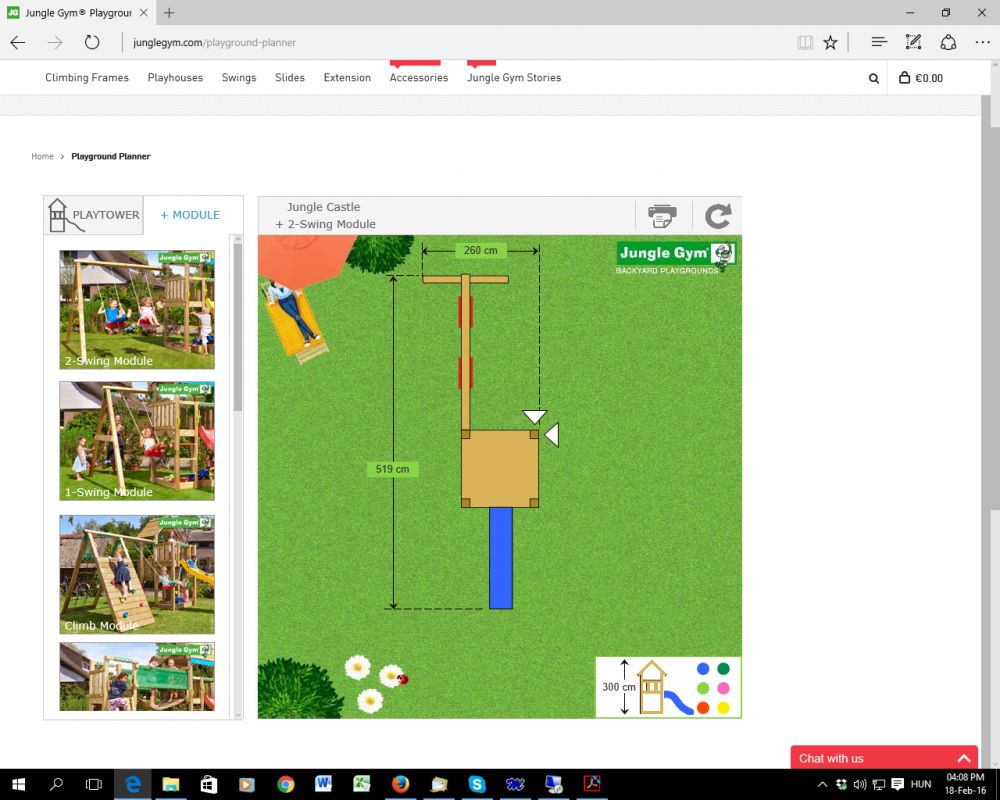Open the browser Hub icon
The width and height of the screenshot is (1000, 800).
point(879,42)
